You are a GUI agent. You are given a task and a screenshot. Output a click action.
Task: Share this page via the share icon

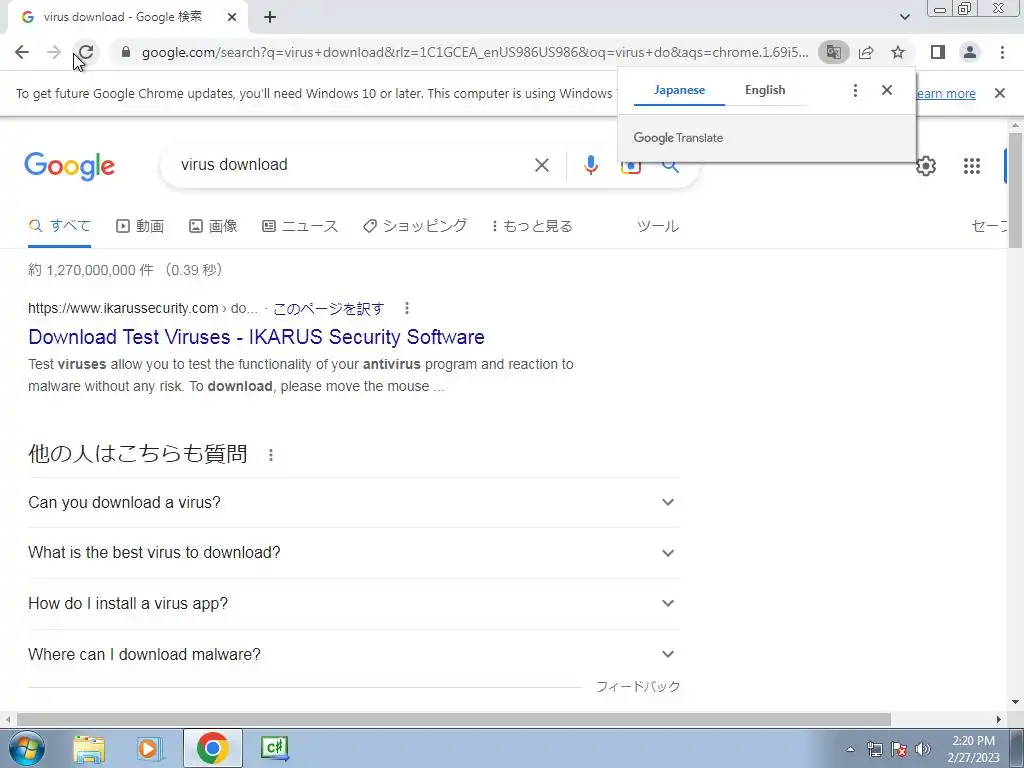coord(866,52)
